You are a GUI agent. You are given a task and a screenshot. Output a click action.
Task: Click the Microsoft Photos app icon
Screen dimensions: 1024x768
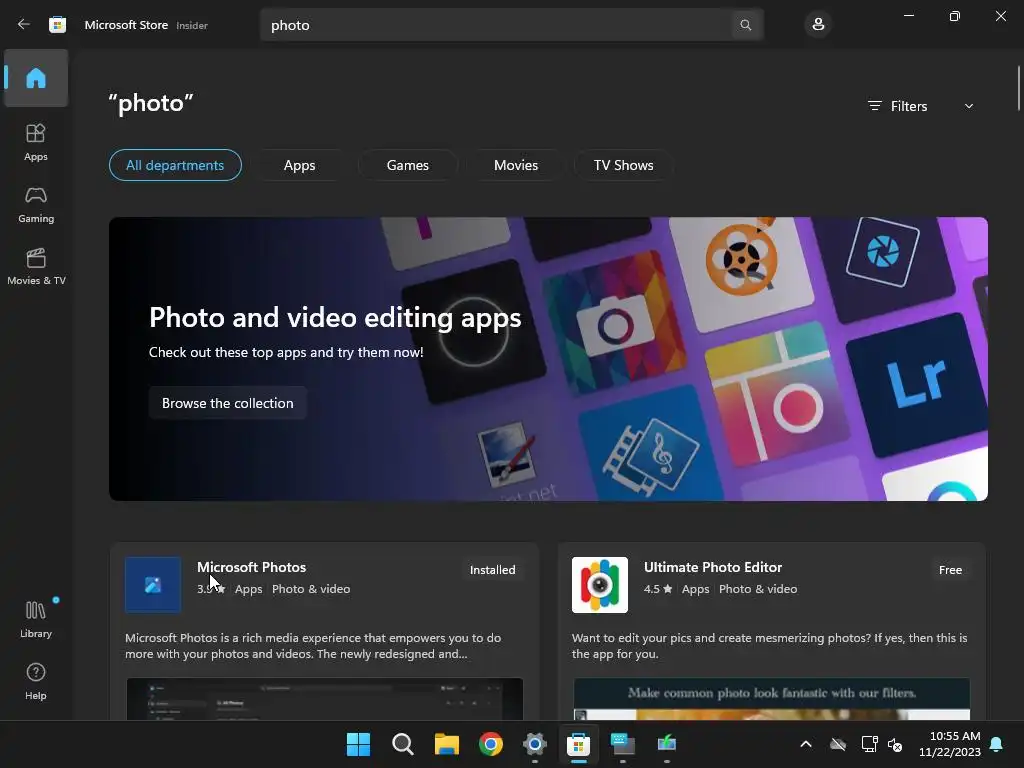click(153, 584)
